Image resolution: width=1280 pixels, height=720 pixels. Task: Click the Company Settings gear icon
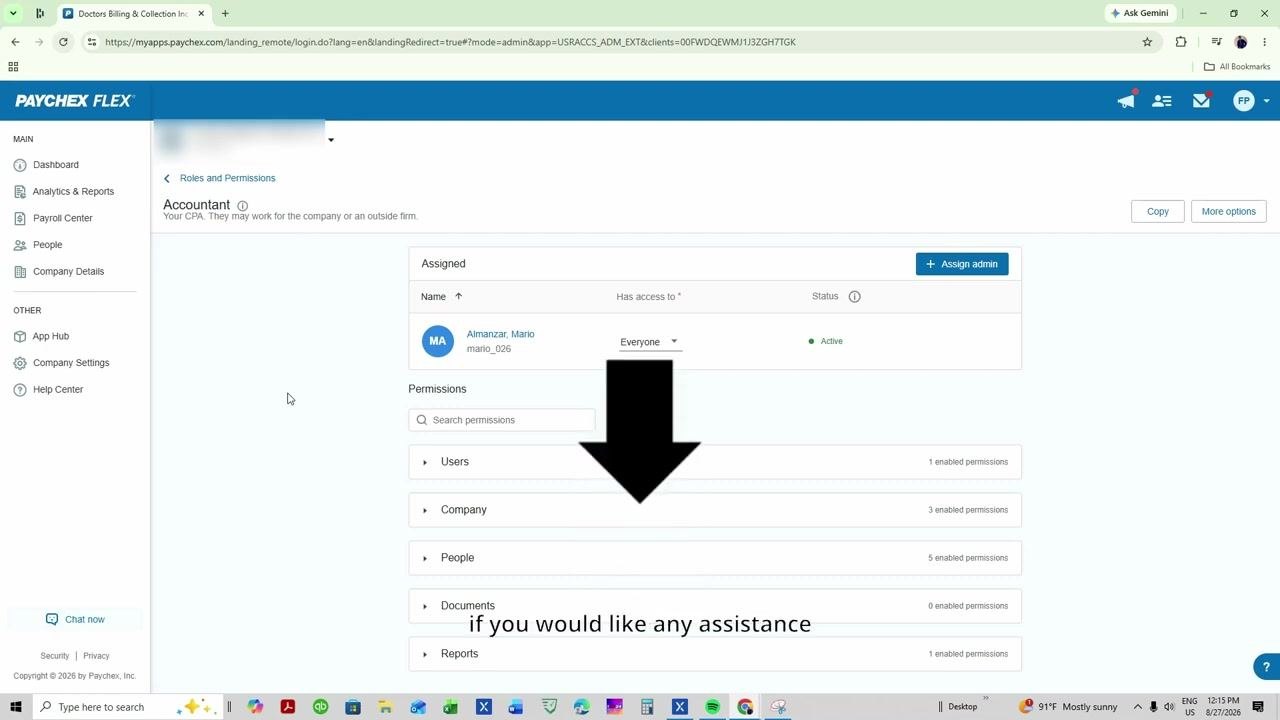[20, 363]
